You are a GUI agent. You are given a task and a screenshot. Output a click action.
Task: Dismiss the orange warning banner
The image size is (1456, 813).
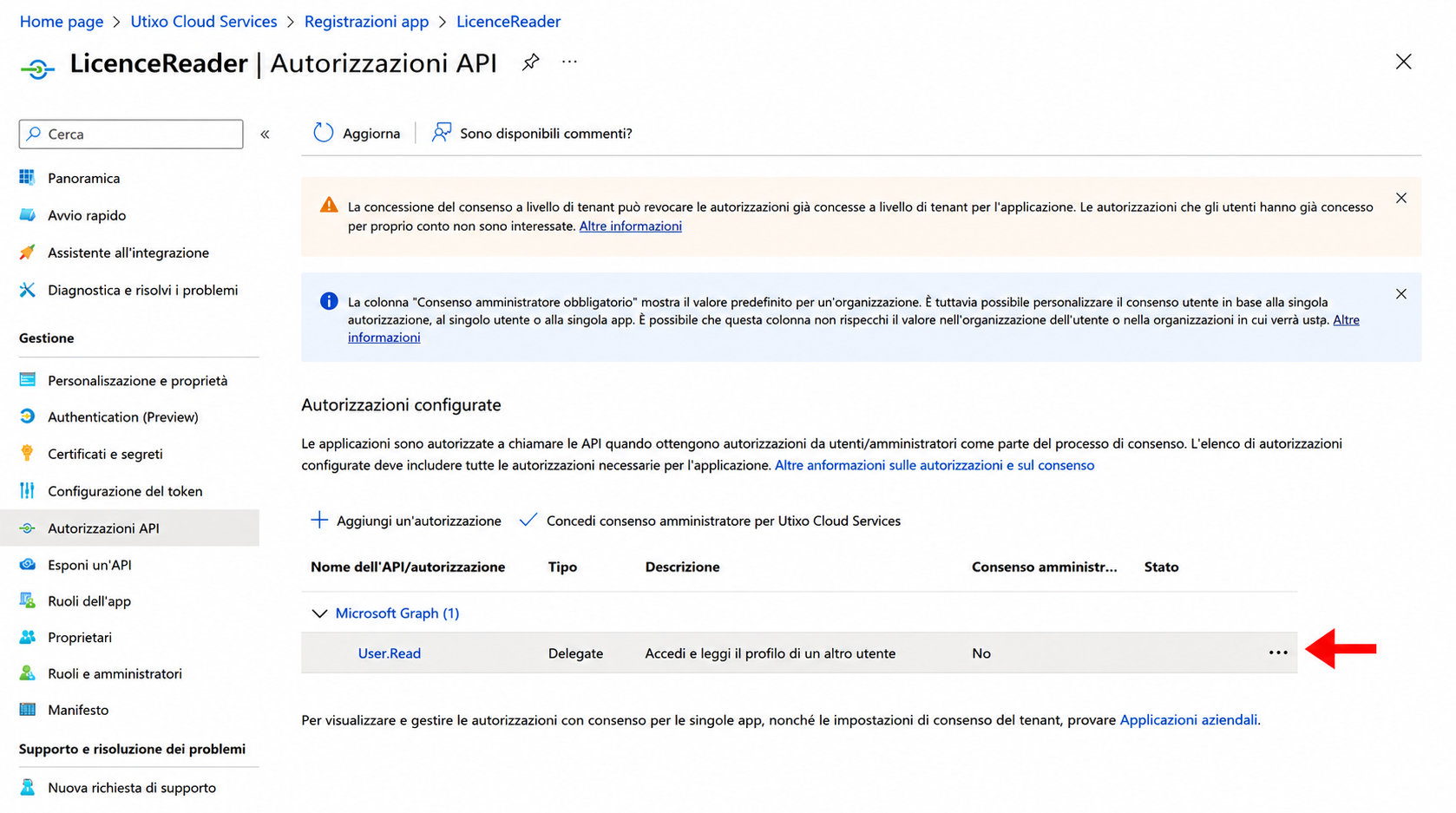[x=1401, y=199]
